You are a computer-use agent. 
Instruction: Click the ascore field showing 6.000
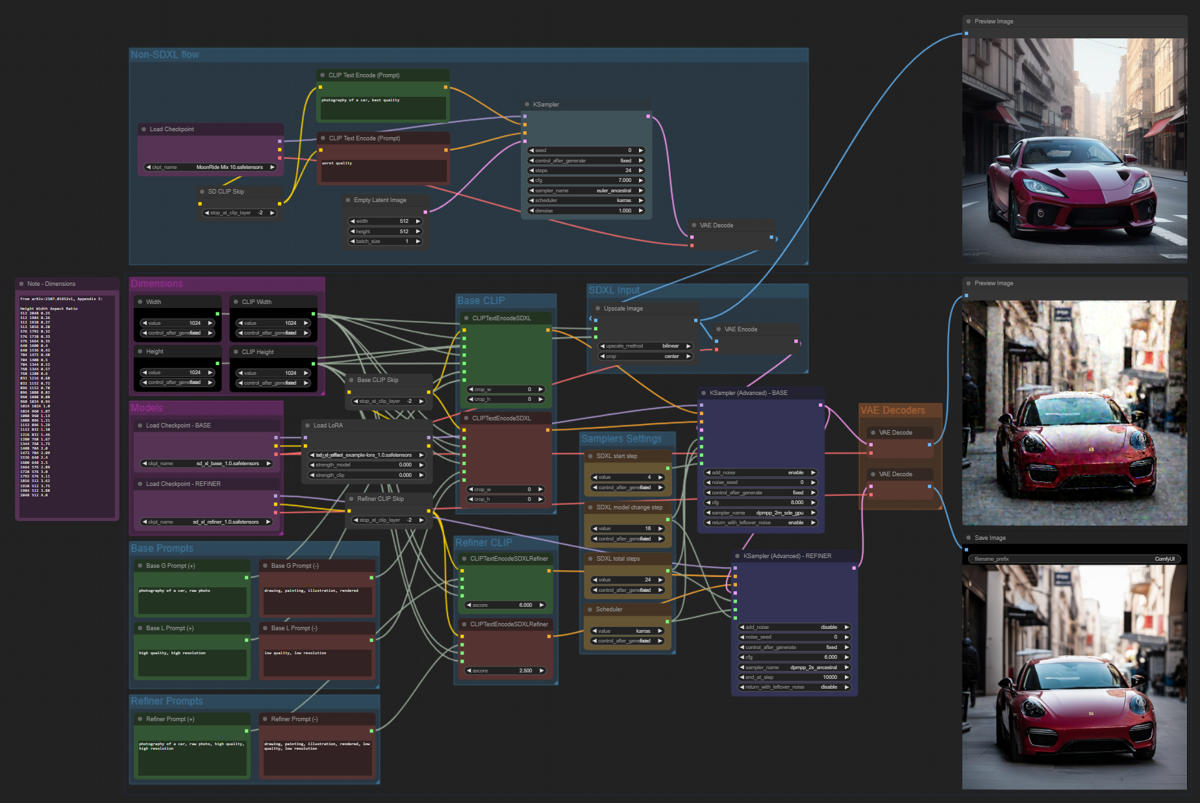[x=505, y=605]
